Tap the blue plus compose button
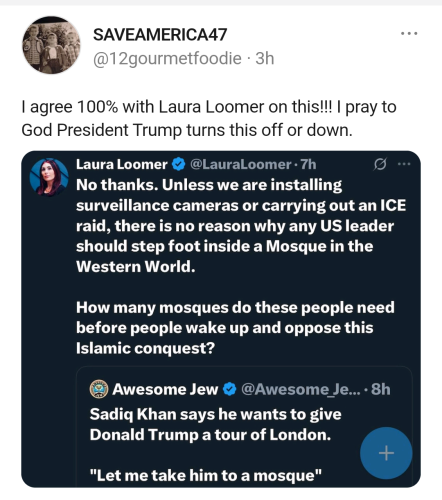442x500 pixels. [386, 453]
